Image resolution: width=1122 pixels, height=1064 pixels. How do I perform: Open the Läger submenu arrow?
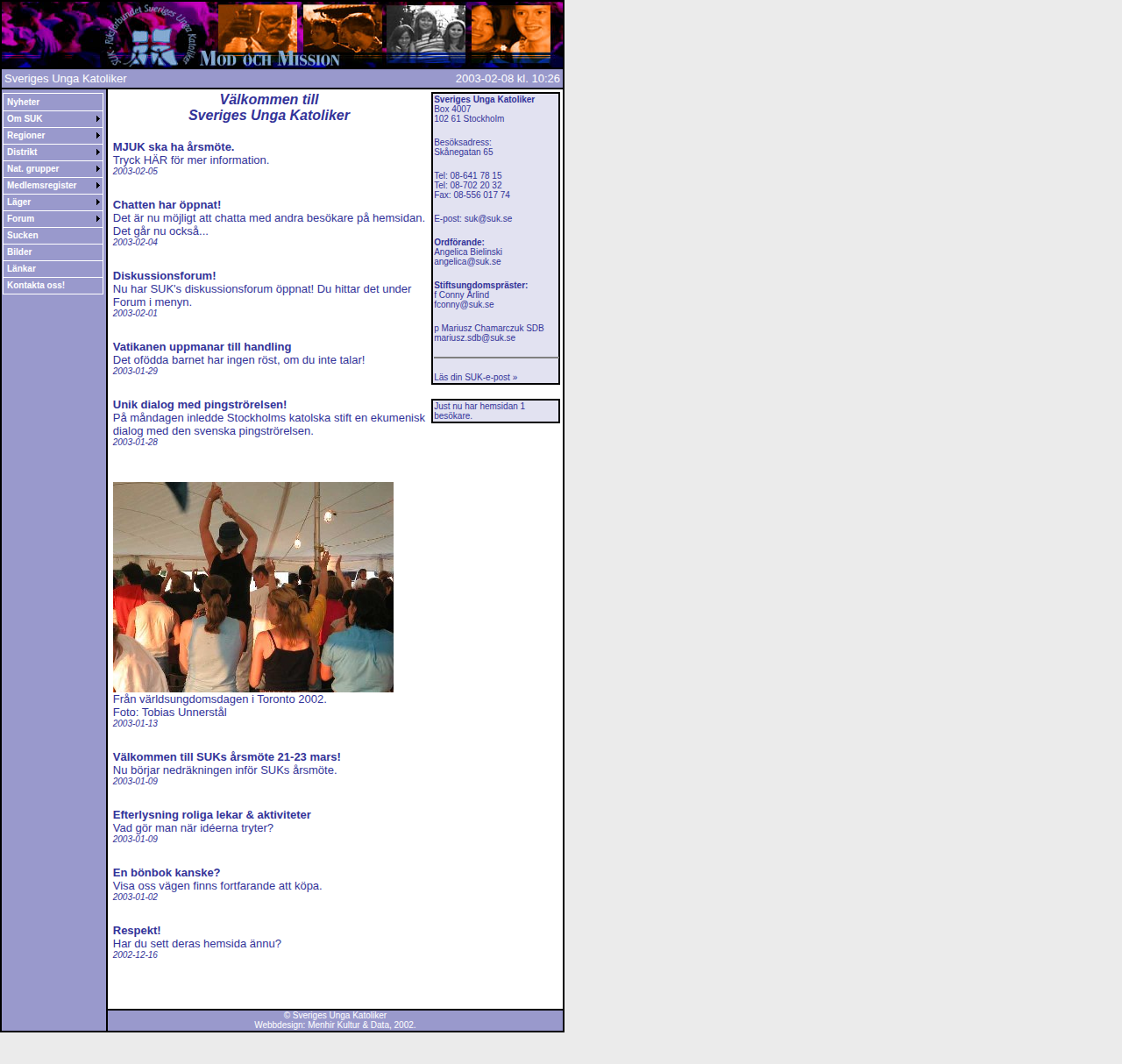tap(98, 202)
